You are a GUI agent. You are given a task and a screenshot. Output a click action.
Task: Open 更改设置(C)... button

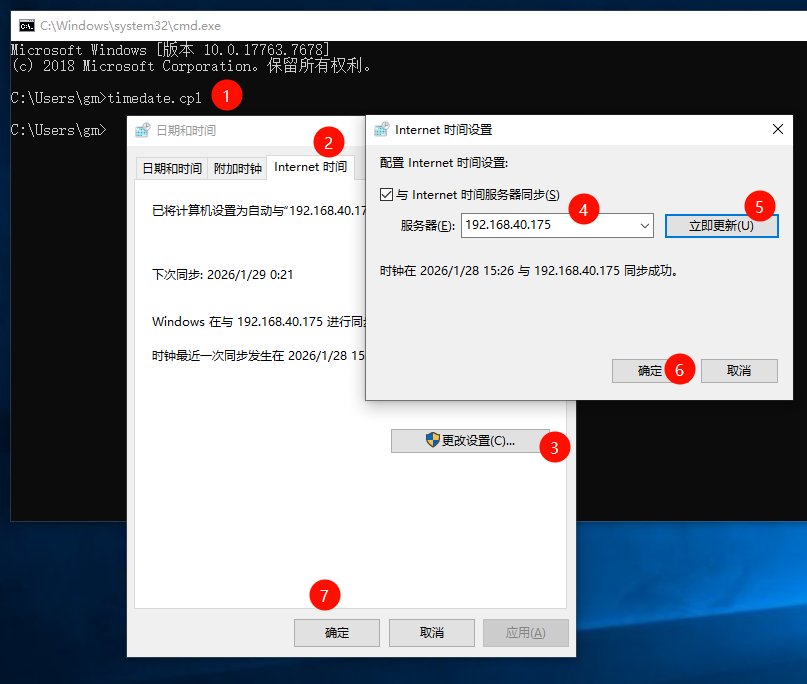[x=470, y=441]
